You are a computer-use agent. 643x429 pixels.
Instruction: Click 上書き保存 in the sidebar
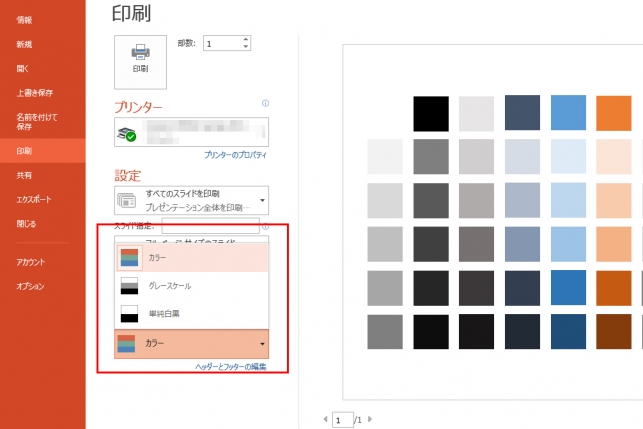35,93
